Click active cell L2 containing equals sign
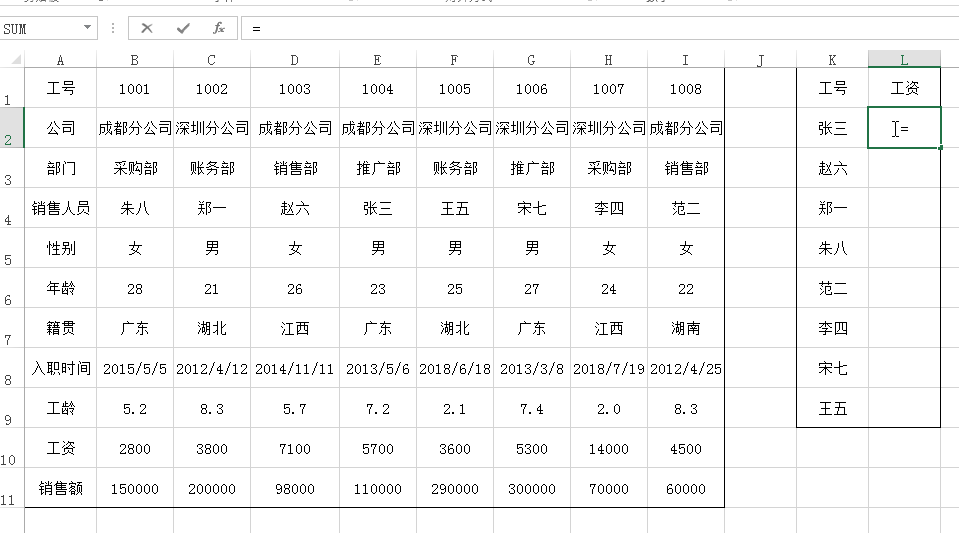The width and height of the screenshot is (959, 533). (904, 128)
